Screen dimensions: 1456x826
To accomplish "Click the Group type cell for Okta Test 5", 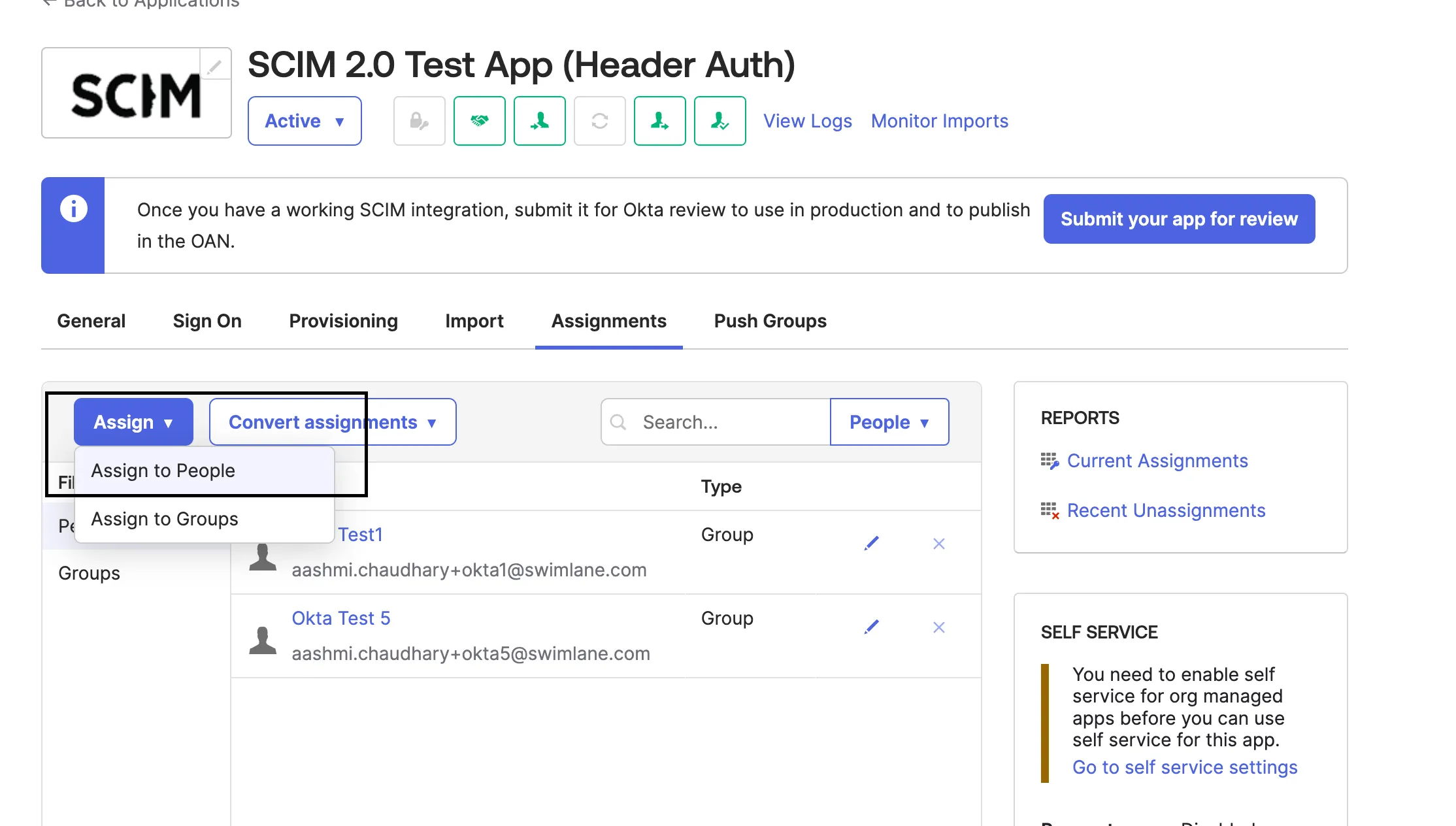I will click(727, 618).
